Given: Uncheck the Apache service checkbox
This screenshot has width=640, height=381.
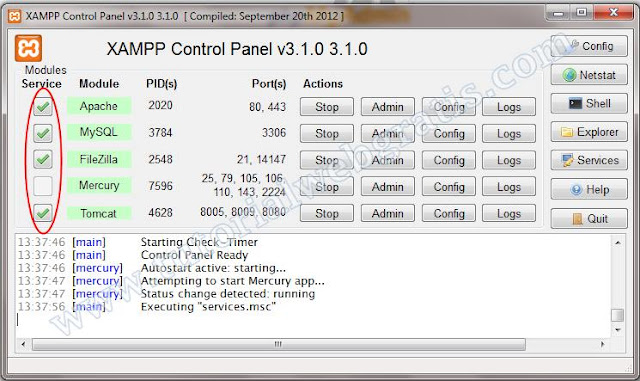Looking at the screenshot, I should coord(42,107).
